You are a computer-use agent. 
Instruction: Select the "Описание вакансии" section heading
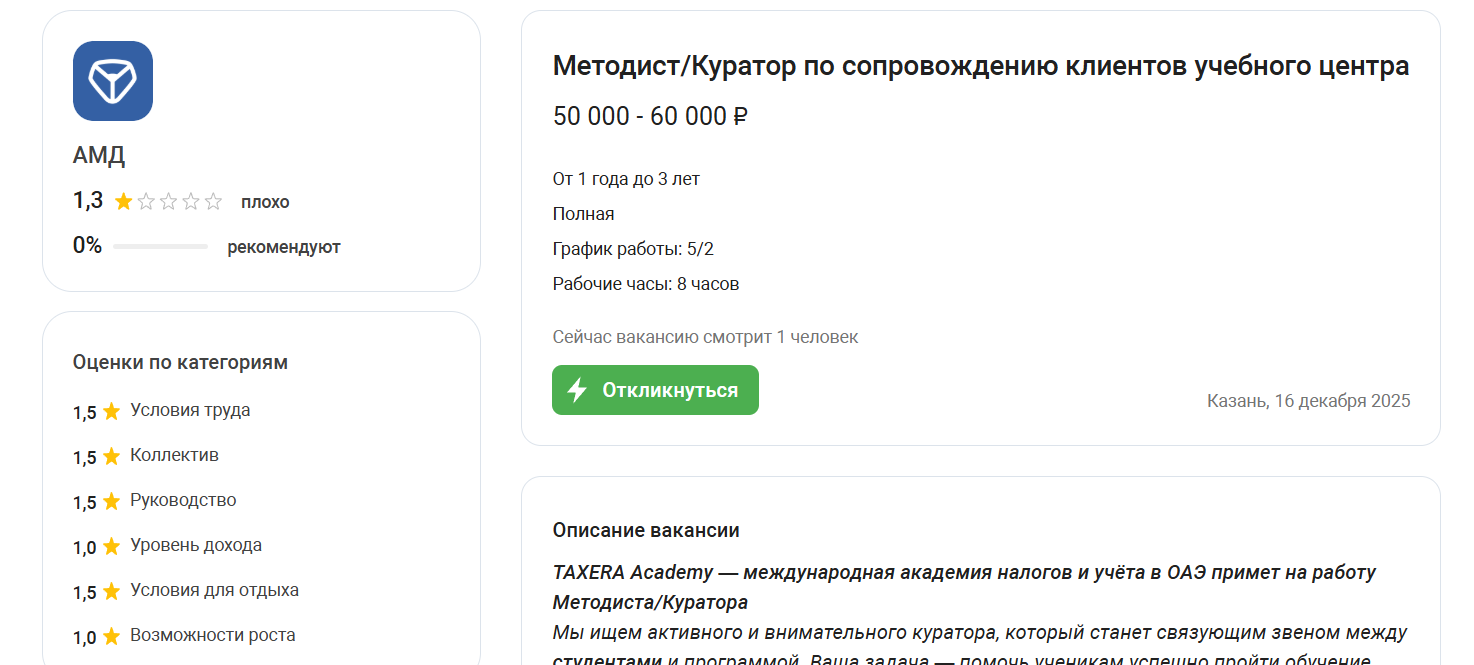(x=646, y=530)
